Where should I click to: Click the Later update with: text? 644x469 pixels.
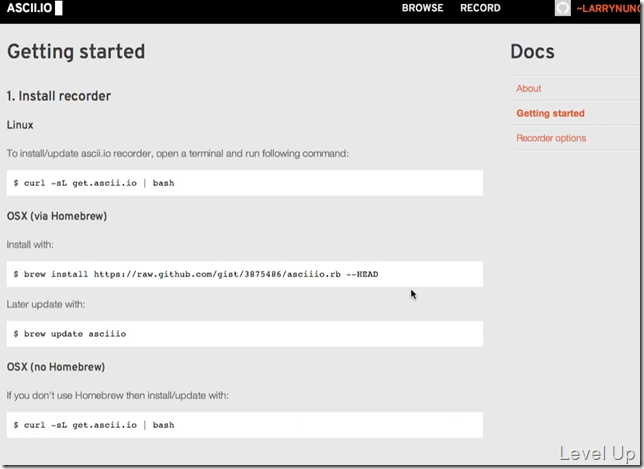coord(46,304)
